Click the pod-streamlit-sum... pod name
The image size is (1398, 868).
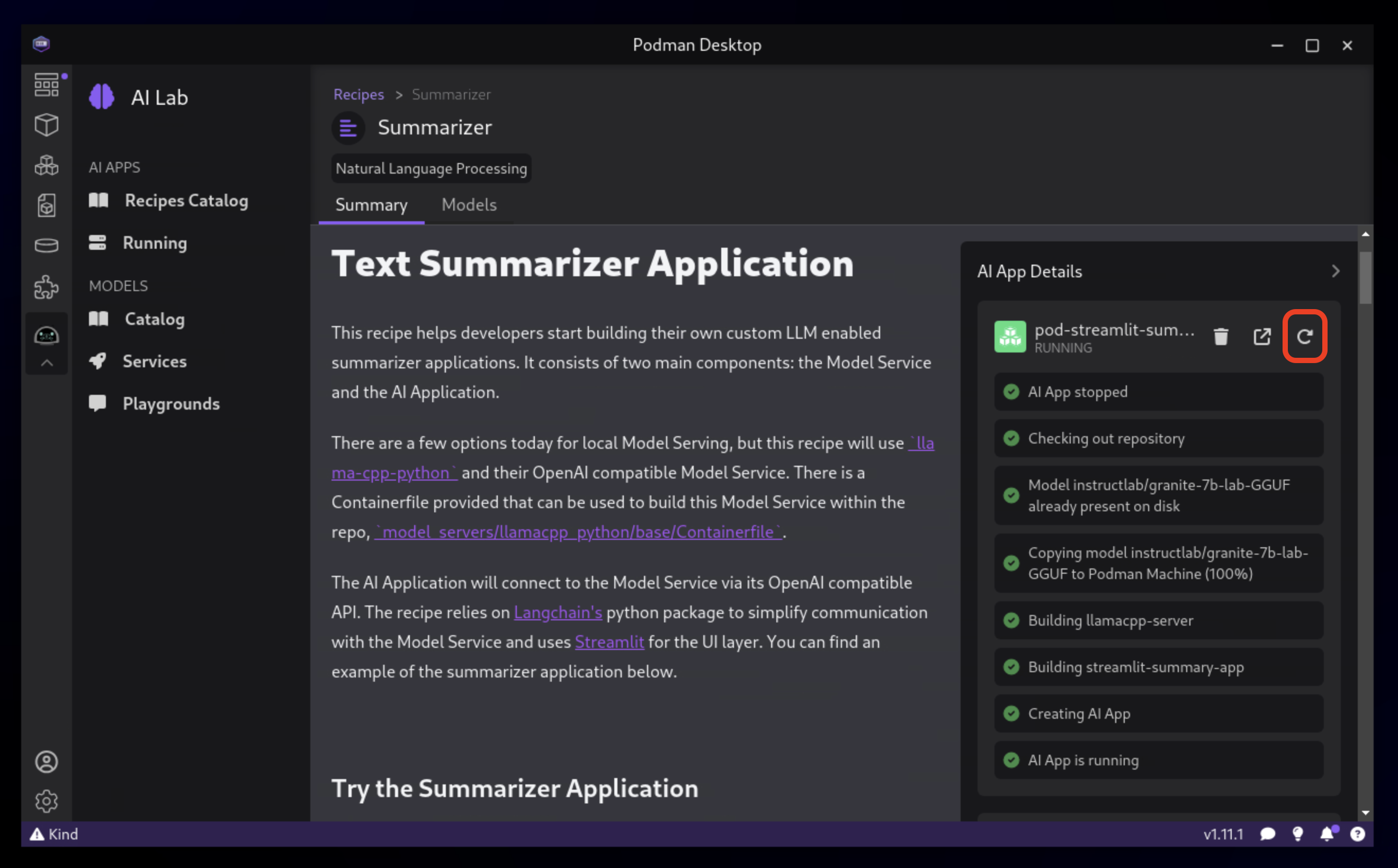(1114, 330)
